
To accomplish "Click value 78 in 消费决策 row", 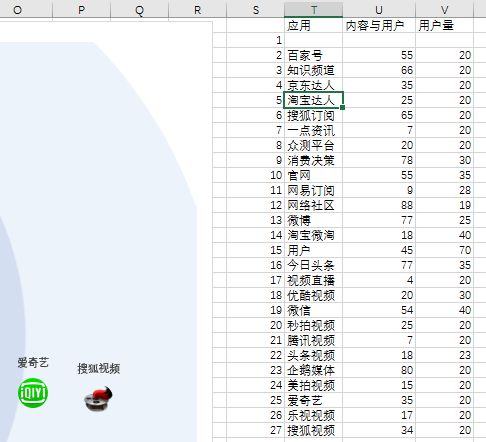I will click(407, 160).
